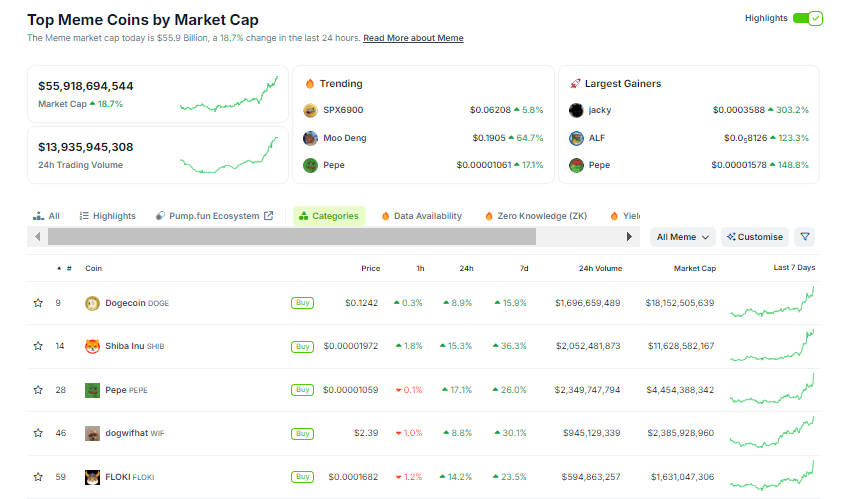Screen dimensions: 842x499
Task: Open jacky from Largest Gainers
Action: 600,110
